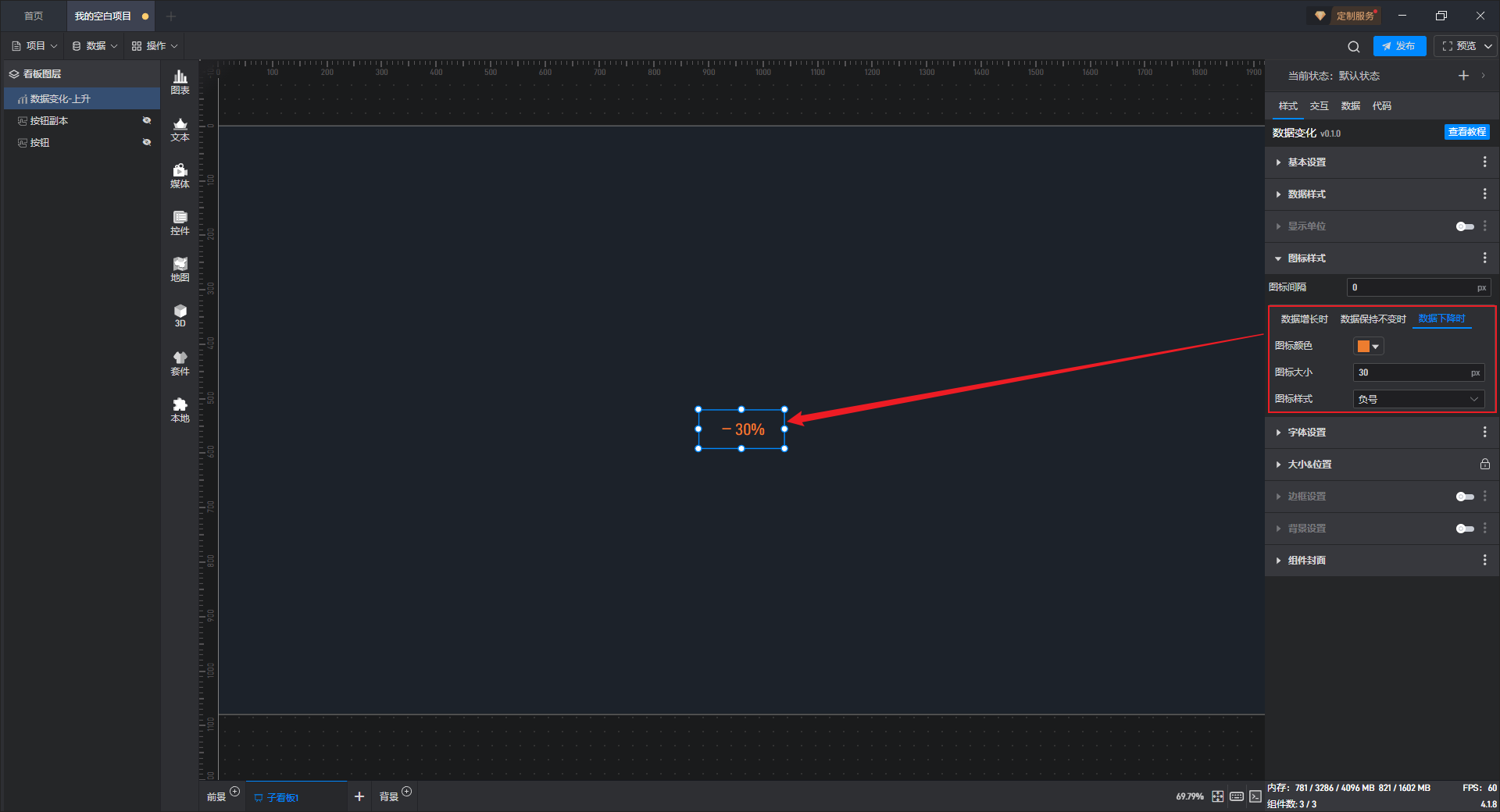This screenshot has height=812, width=1500.
Task: Enable the 显示单位 switch
Action: click(1465, 226)
